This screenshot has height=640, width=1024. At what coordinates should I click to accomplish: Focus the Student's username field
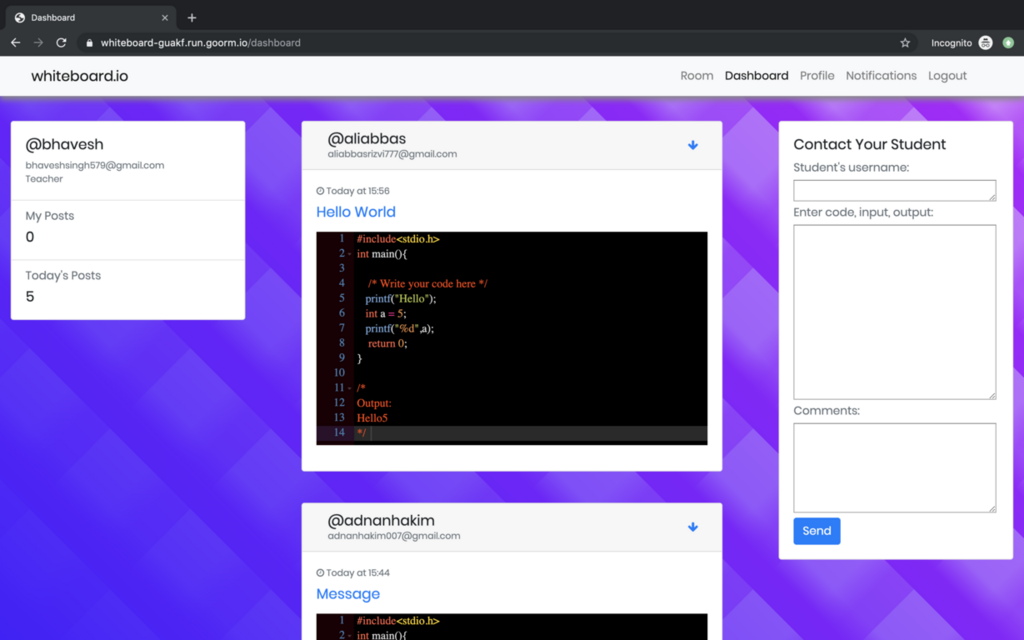(895, 190)
